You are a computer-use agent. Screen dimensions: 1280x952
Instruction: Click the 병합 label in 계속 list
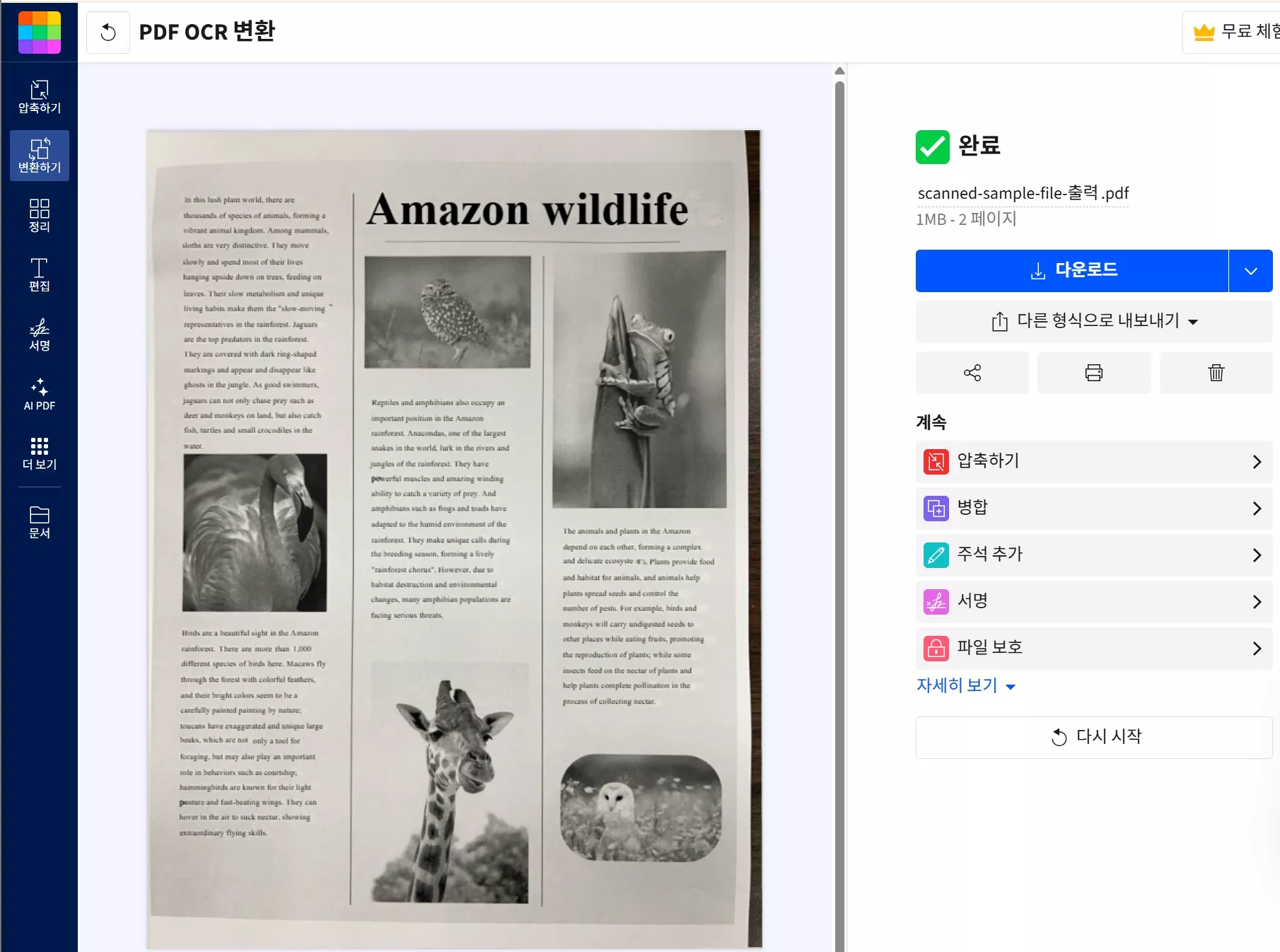[x=972, y=507]
